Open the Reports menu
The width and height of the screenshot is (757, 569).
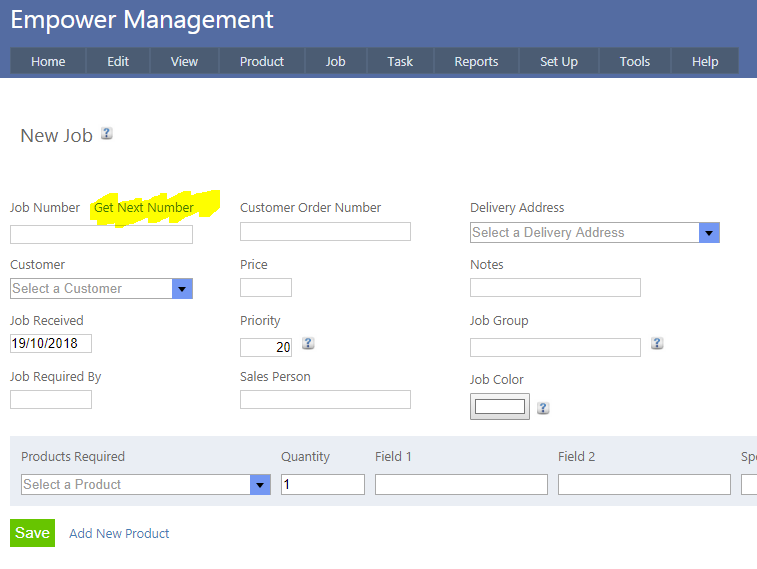click(x=476, y=61)
